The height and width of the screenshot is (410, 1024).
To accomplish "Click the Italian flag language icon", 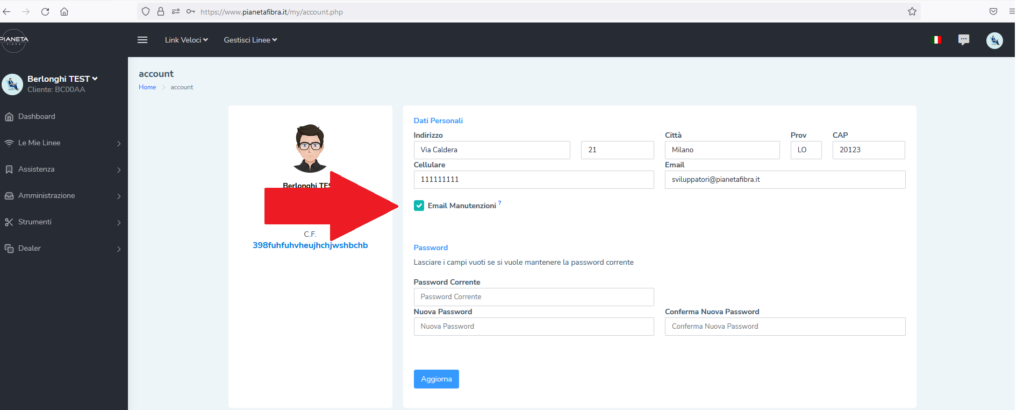I will click(x=936, y=40).
